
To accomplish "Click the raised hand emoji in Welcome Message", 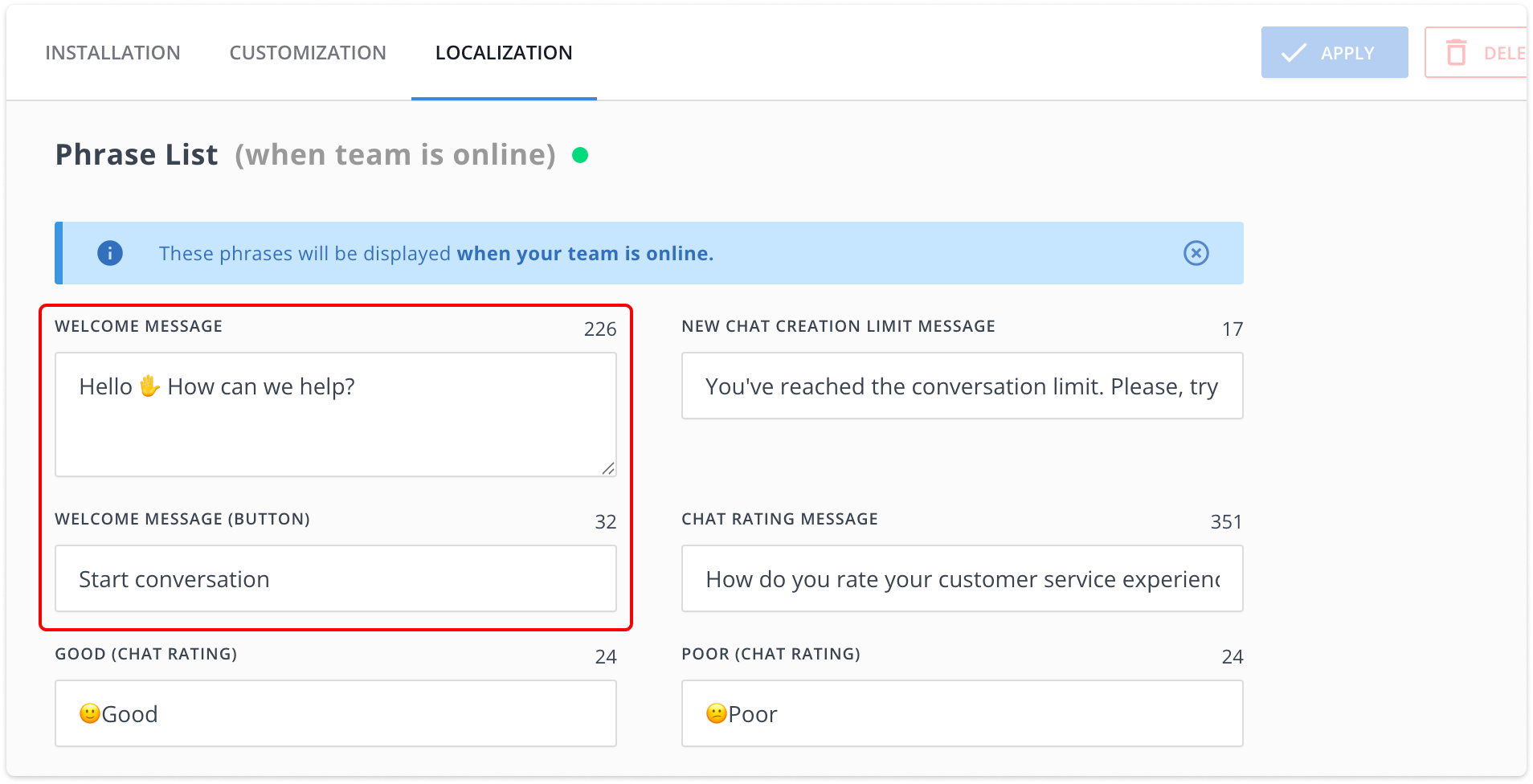I will (x=150, y=386).
